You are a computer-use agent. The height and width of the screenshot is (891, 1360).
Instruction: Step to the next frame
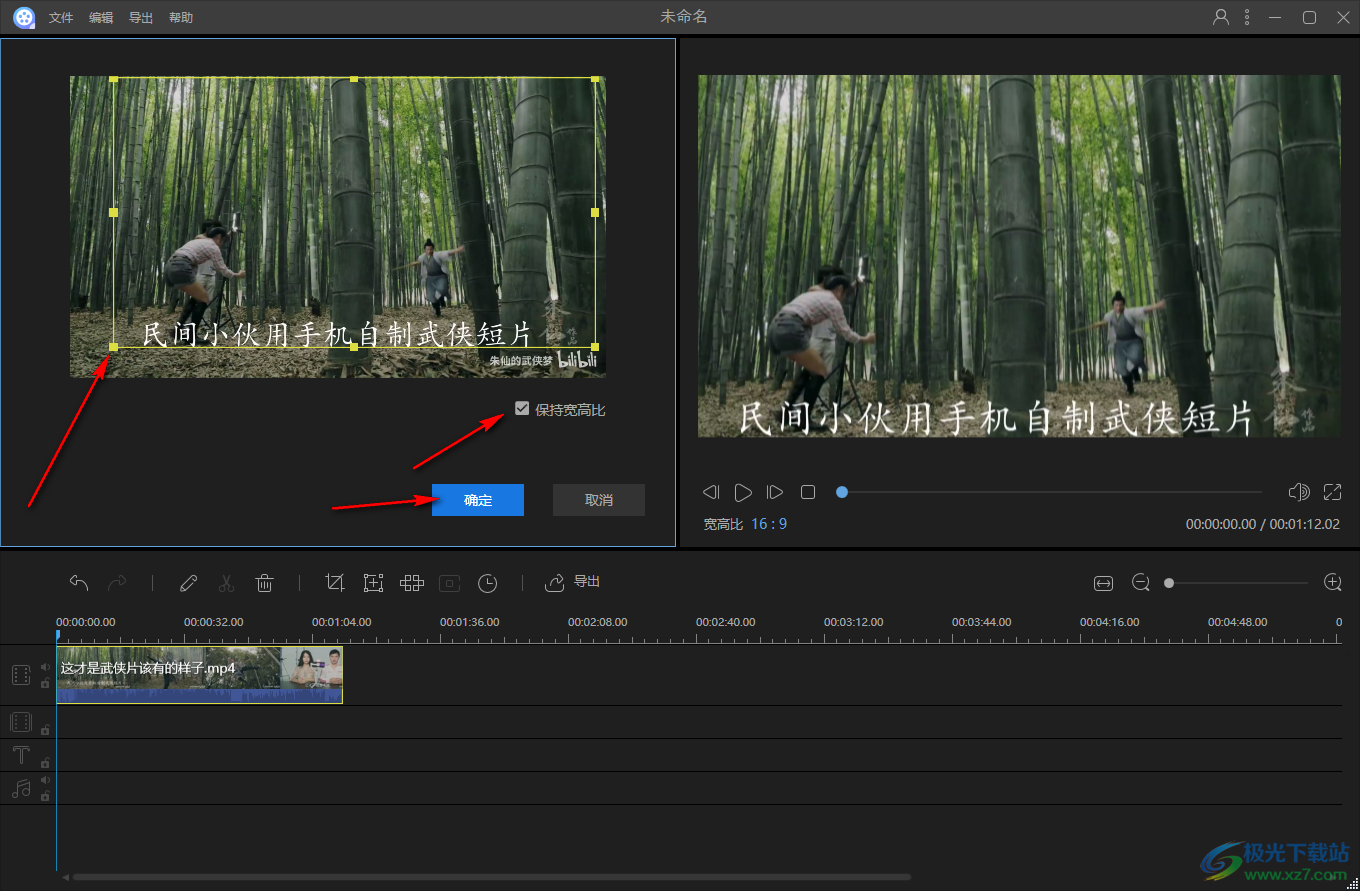pos(775,492)
